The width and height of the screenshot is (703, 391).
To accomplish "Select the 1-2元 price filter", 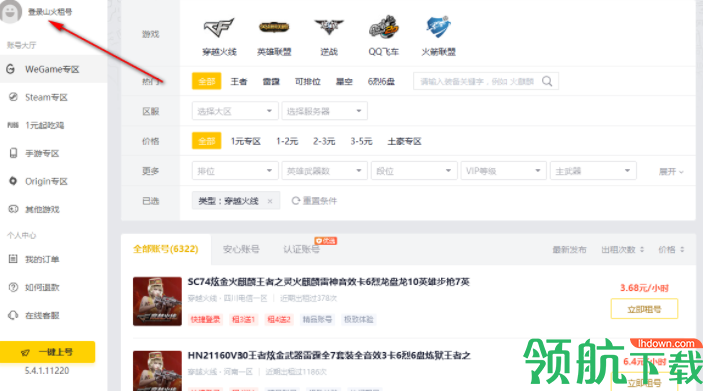I will [x=287, y=141].
